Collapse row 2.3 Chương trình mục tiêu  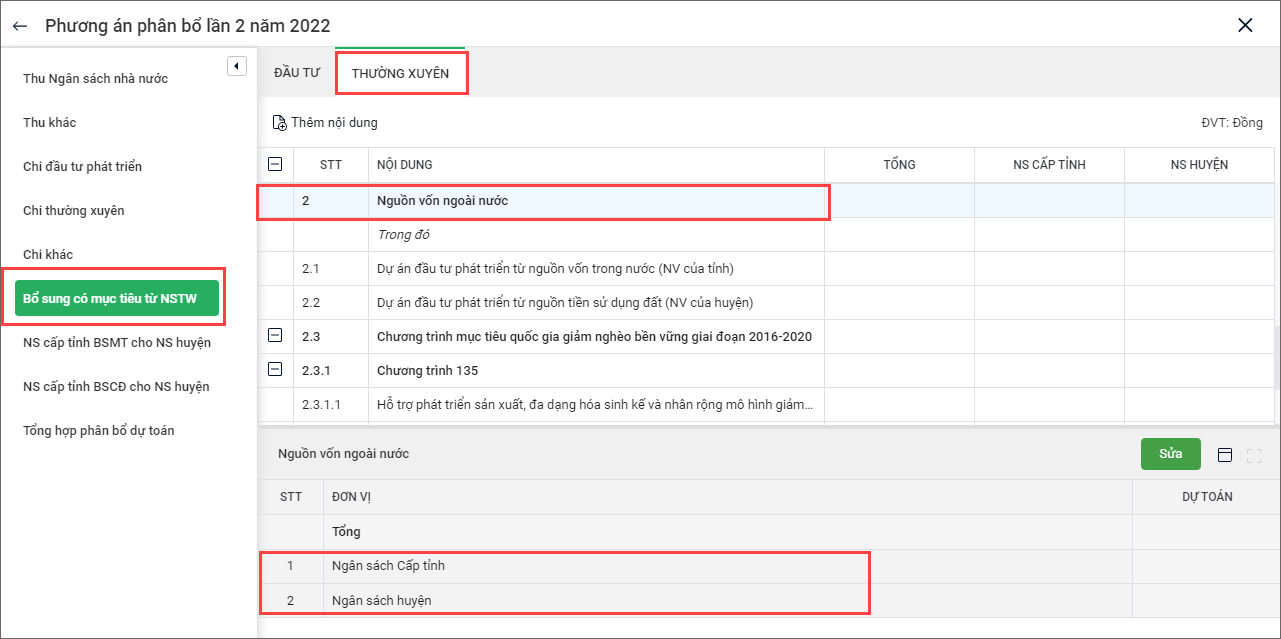[x=275, y=336]
